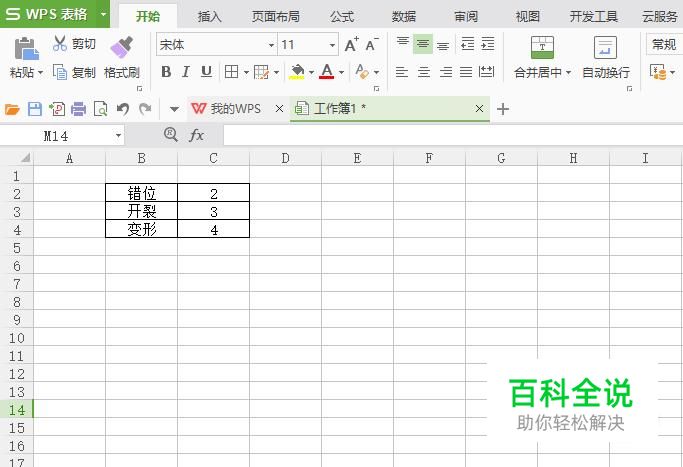Switch to the 审阅 ribbon tab
Screen dimensions: 683x467
tap(466, 17)
